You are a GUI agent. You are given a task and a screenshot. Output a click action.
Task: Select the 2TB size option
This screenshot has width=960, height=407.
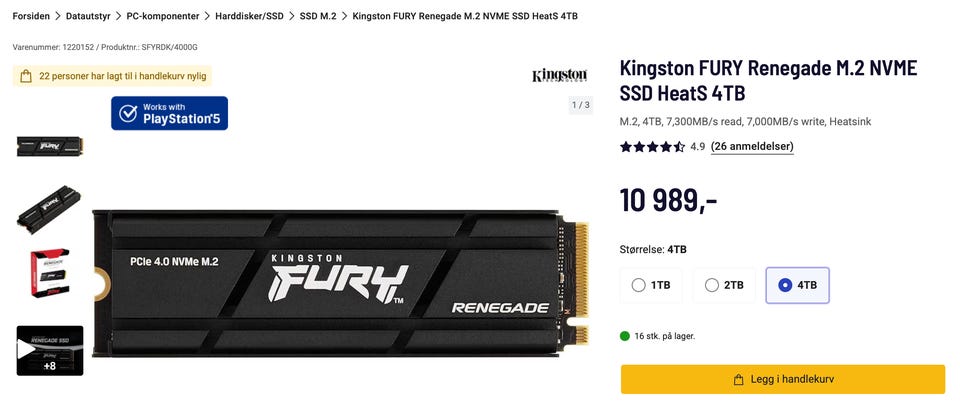pos(724,285)
